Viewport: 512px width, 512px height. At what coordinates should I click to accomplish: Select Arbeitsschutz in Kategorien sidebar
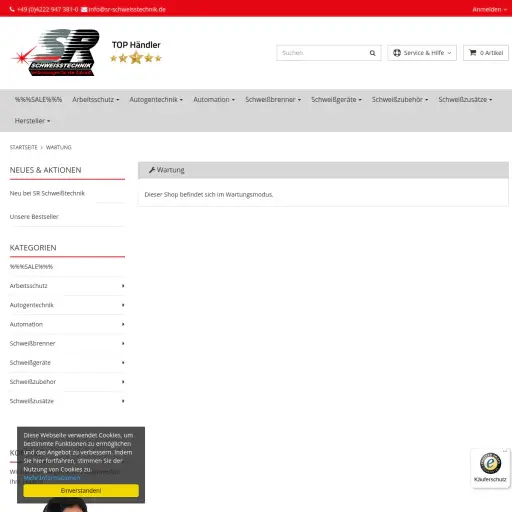pyautogui.click(x=29, y=286)
